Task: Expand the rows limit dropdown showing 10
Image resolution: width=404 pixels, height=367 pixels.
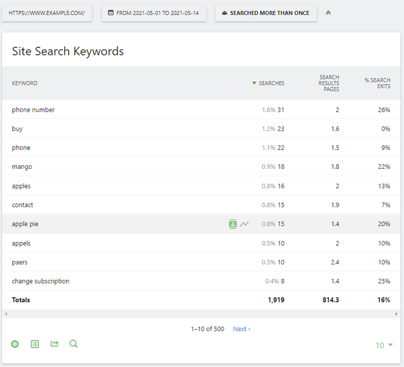Action: coord(384,345)
